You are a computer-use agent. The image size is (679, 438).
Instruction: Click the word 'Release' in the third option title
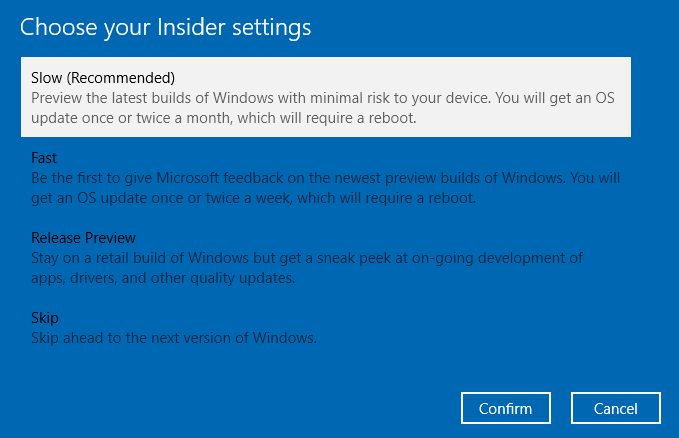click(56, 238)
